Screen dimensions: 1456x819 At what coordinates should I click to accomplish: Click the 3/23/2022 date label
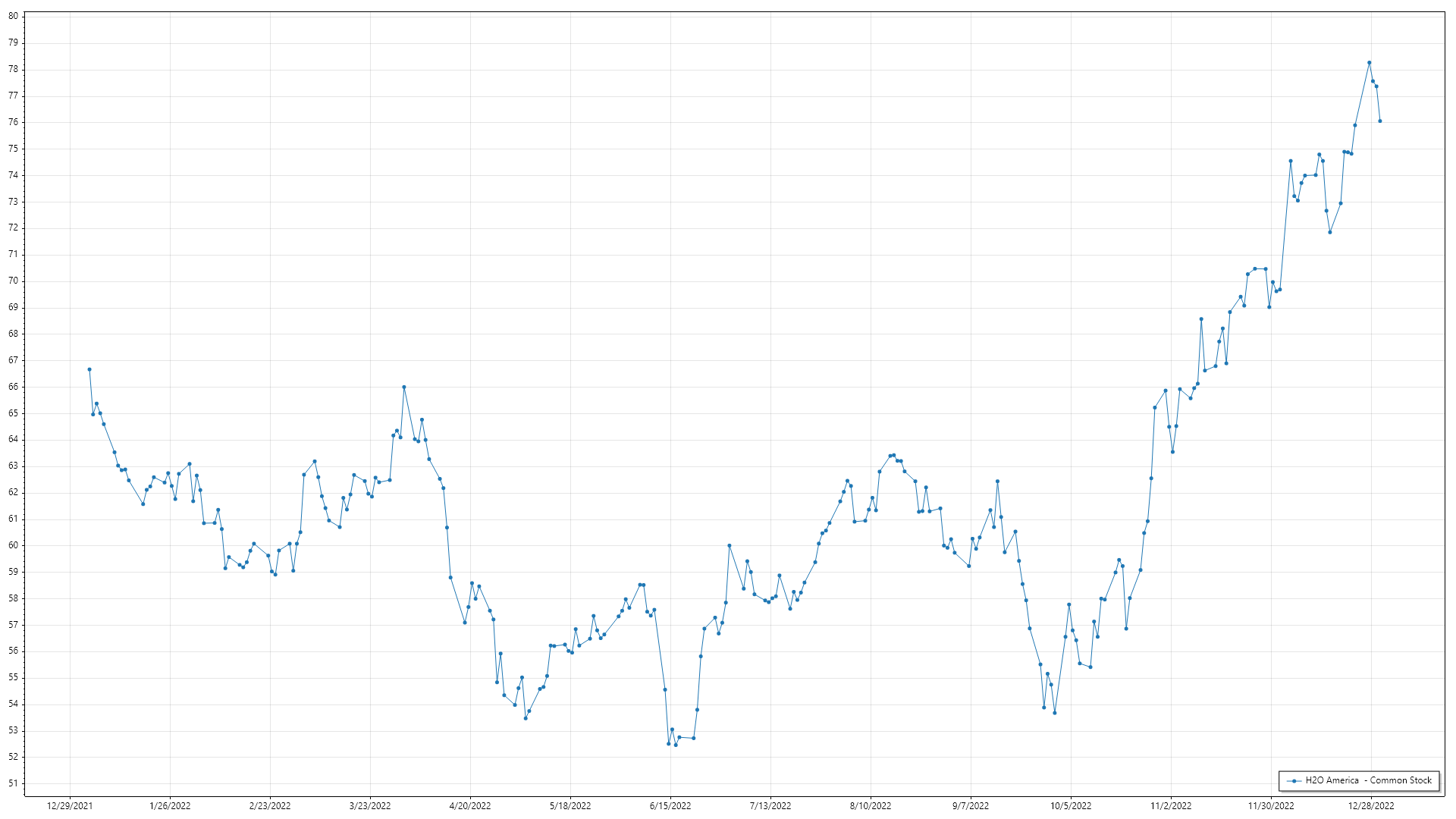coord(370,806)
